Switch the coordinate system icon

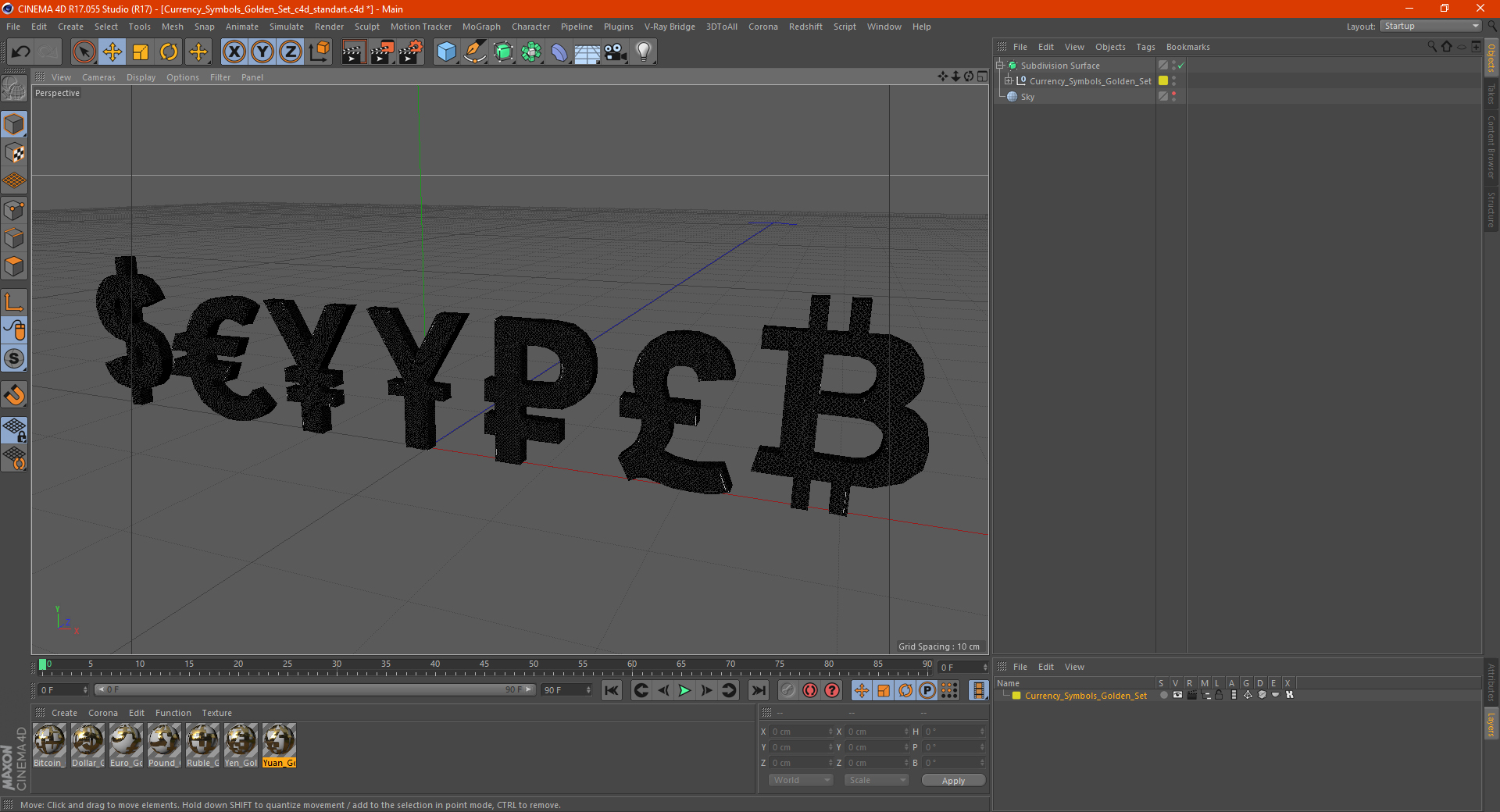[x=320, y=52]
